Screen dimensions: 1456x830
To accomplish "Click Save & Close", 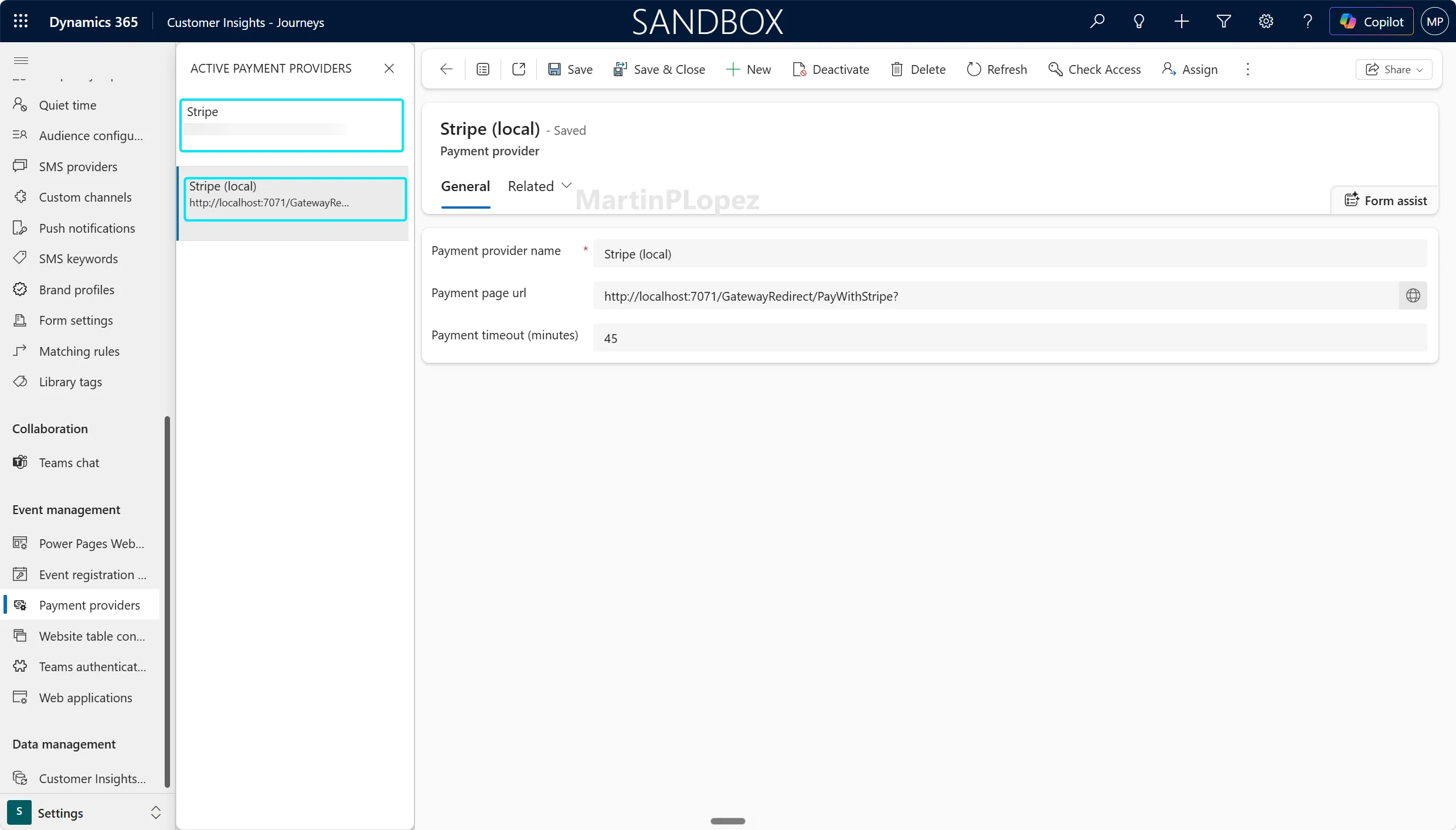I will (x=659, y=69).
